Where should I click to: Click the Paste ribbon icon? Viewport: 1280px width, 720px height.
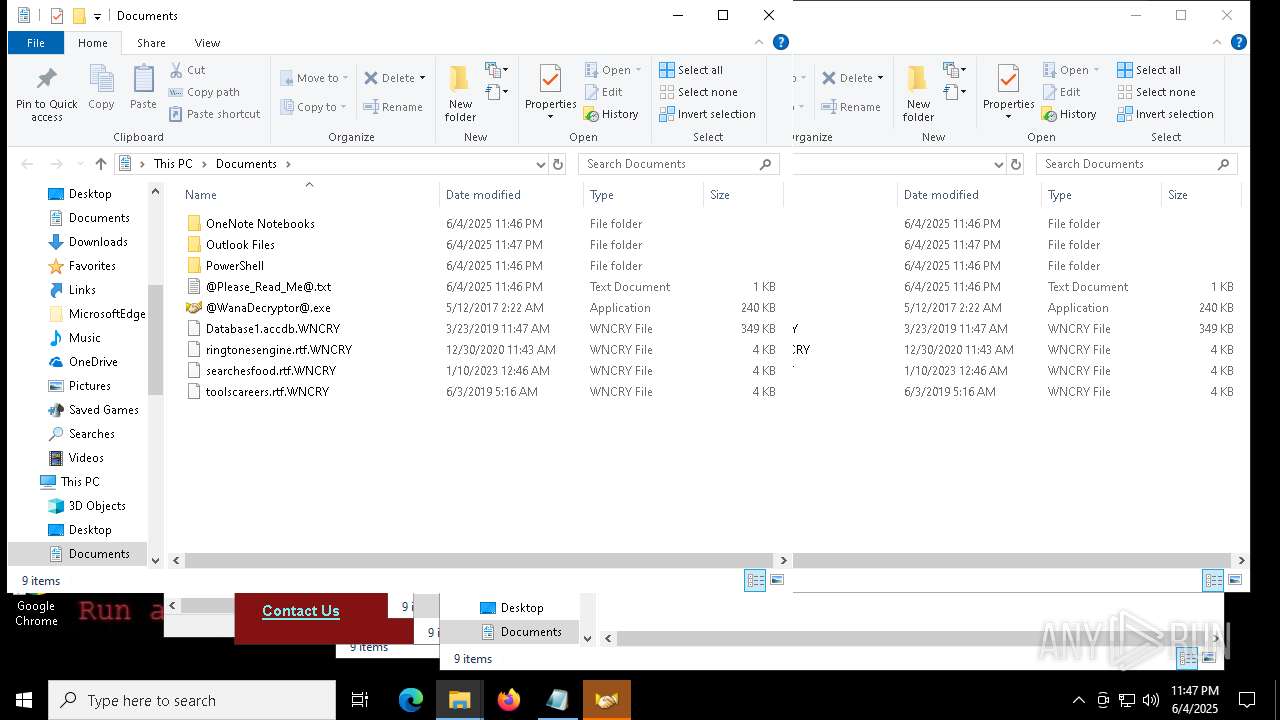click(x=143, y=87)
